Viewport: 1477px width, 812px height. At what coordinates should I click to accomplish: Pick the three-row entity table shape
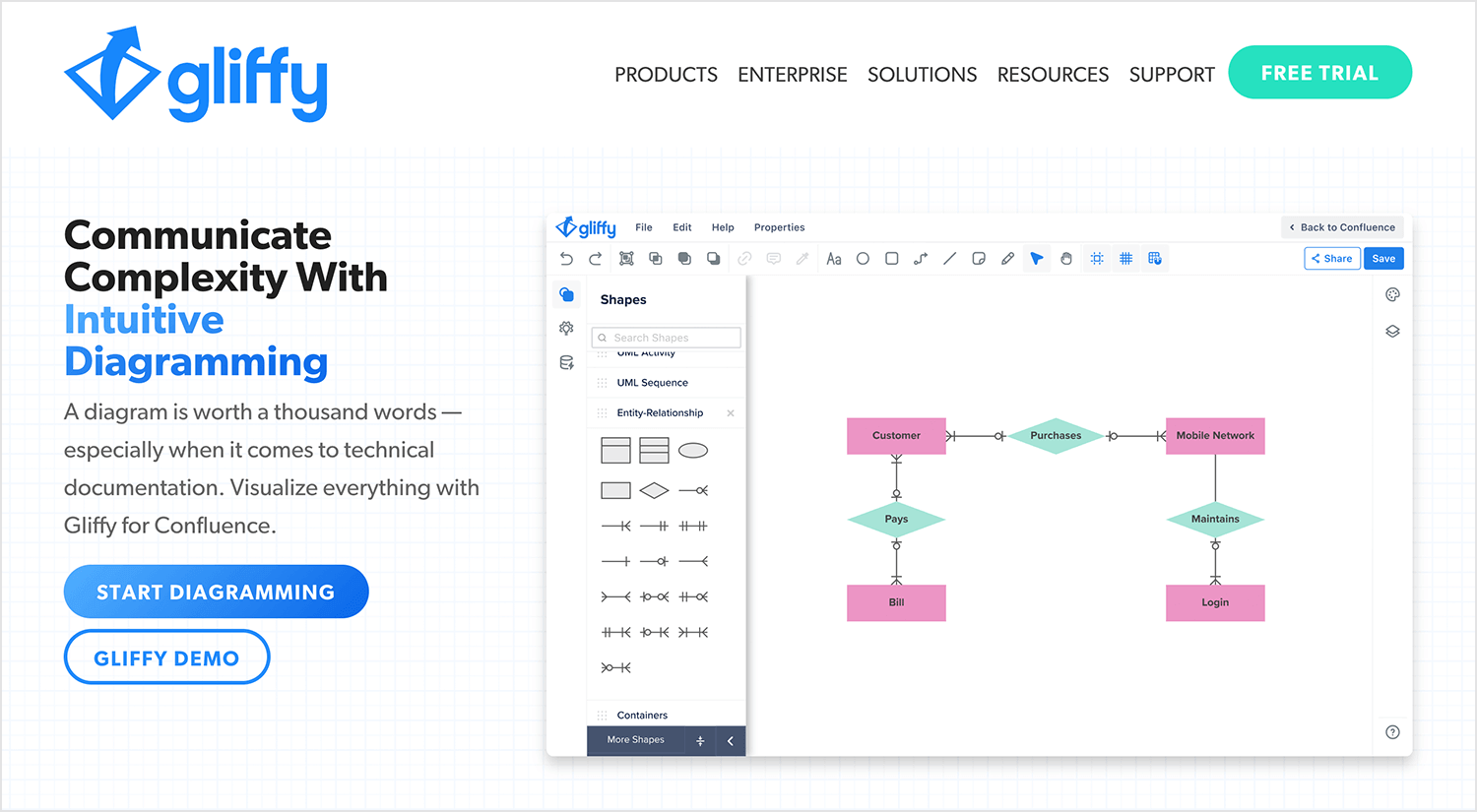[x=654, y=451]
